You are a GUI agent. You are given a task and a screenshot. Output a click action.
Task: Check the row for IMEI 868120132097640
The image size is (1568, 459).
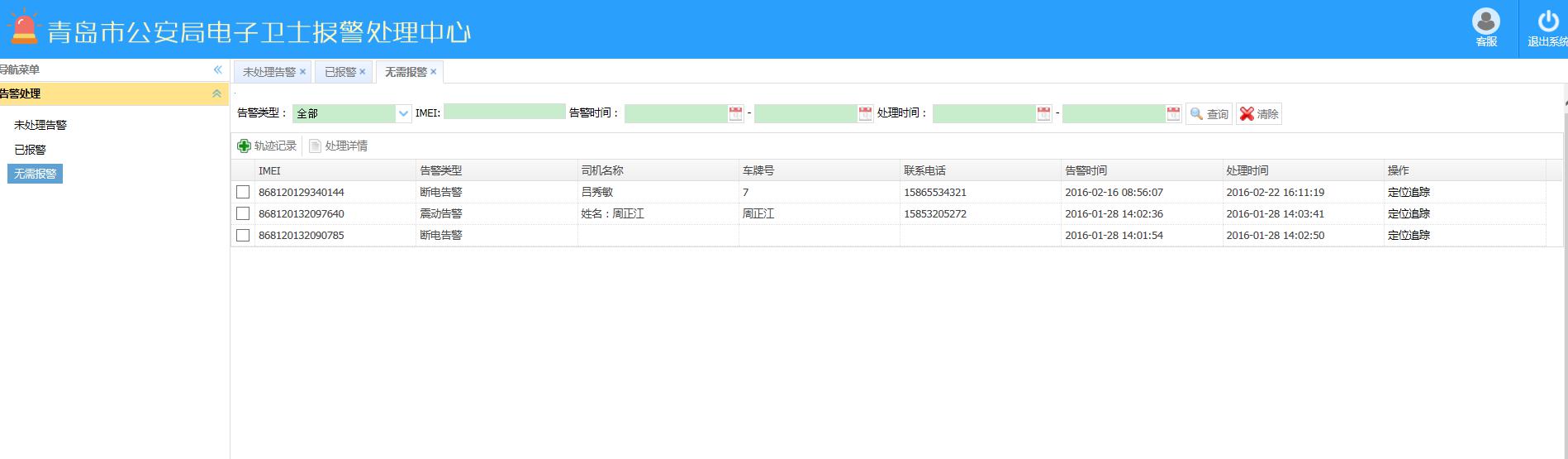pos(243,213)
